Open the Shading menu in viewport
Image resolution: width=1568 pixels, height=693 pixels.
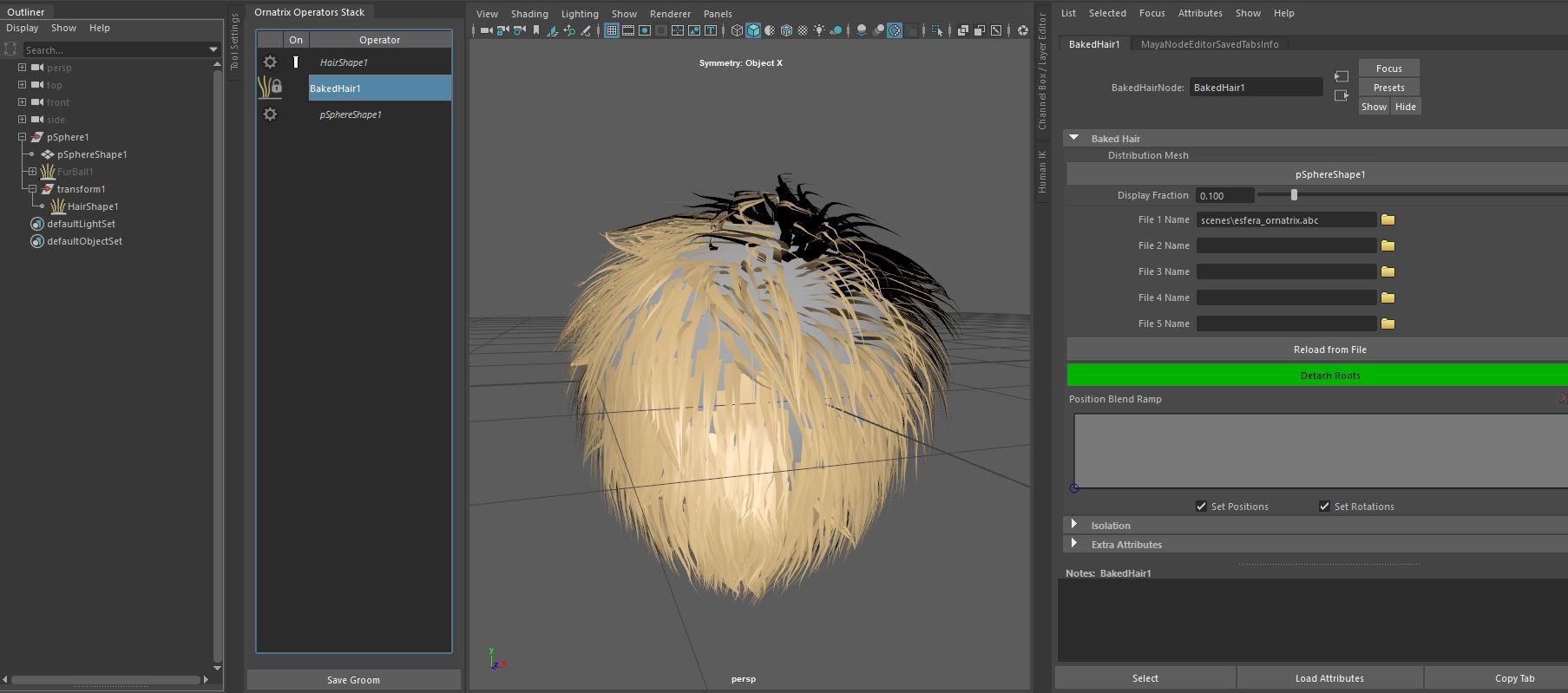point(528,14)
